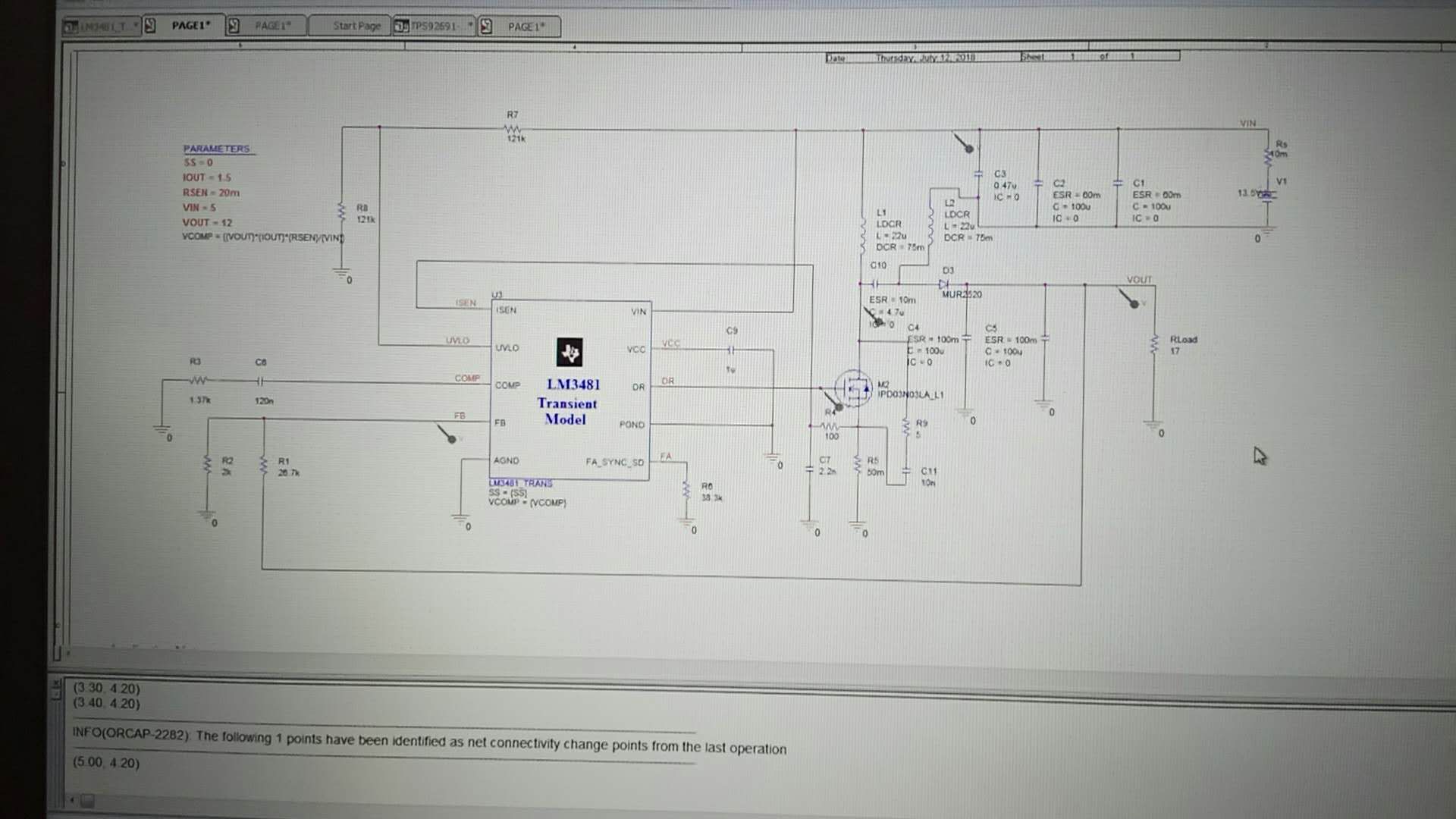Select the C11 10n capacitor symbol
This screenshot has height=819, width=1456.
pyautogui.click(x=906, y=471)
